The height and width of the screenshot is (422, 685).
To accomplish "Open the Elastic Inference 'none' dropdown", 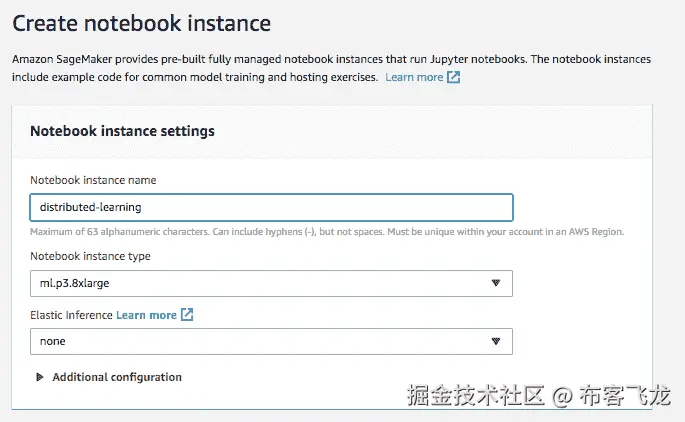I will 271,341.
